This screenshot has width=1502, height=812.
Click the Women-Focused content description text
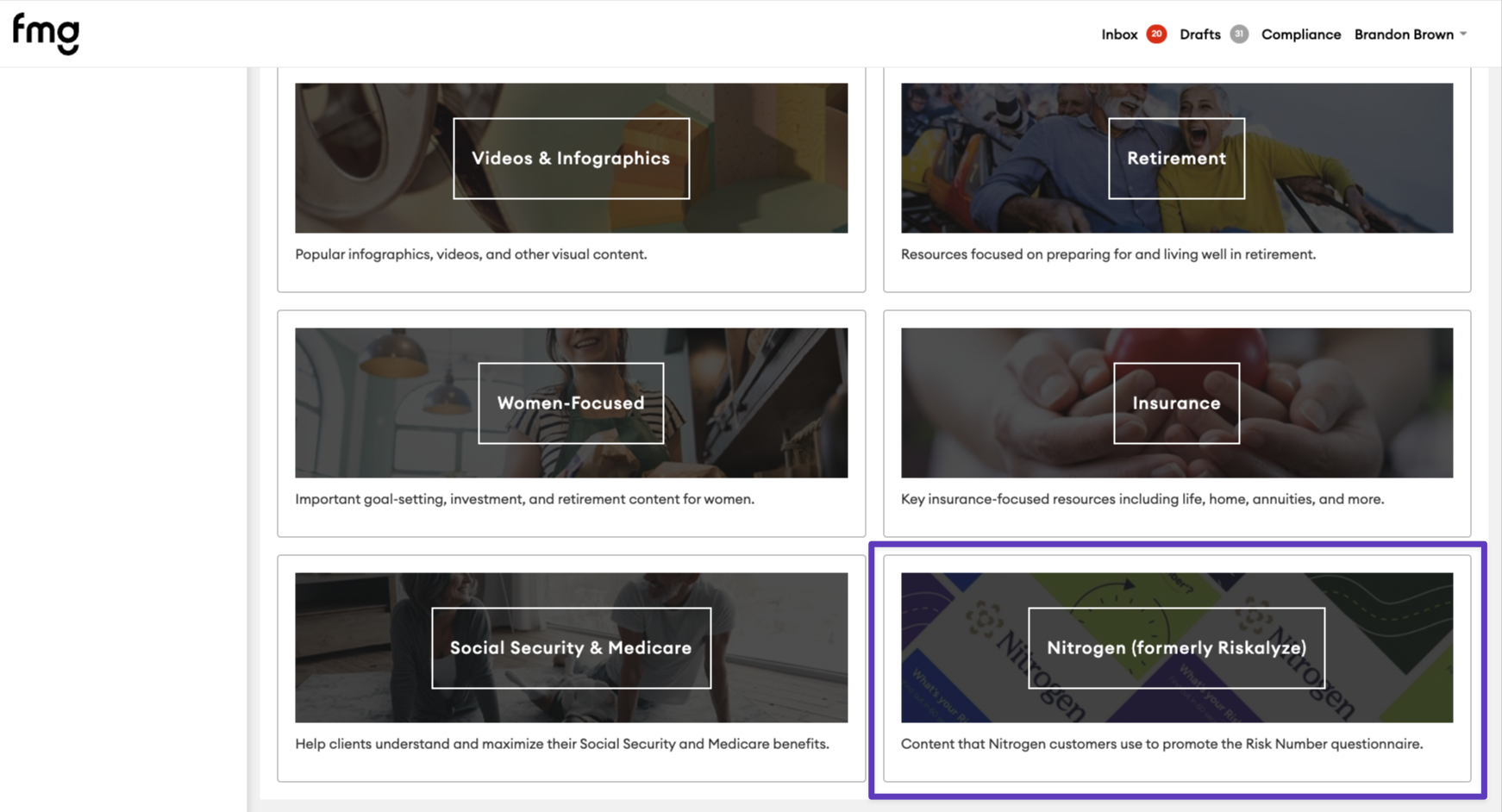click(x=524, y=499)
